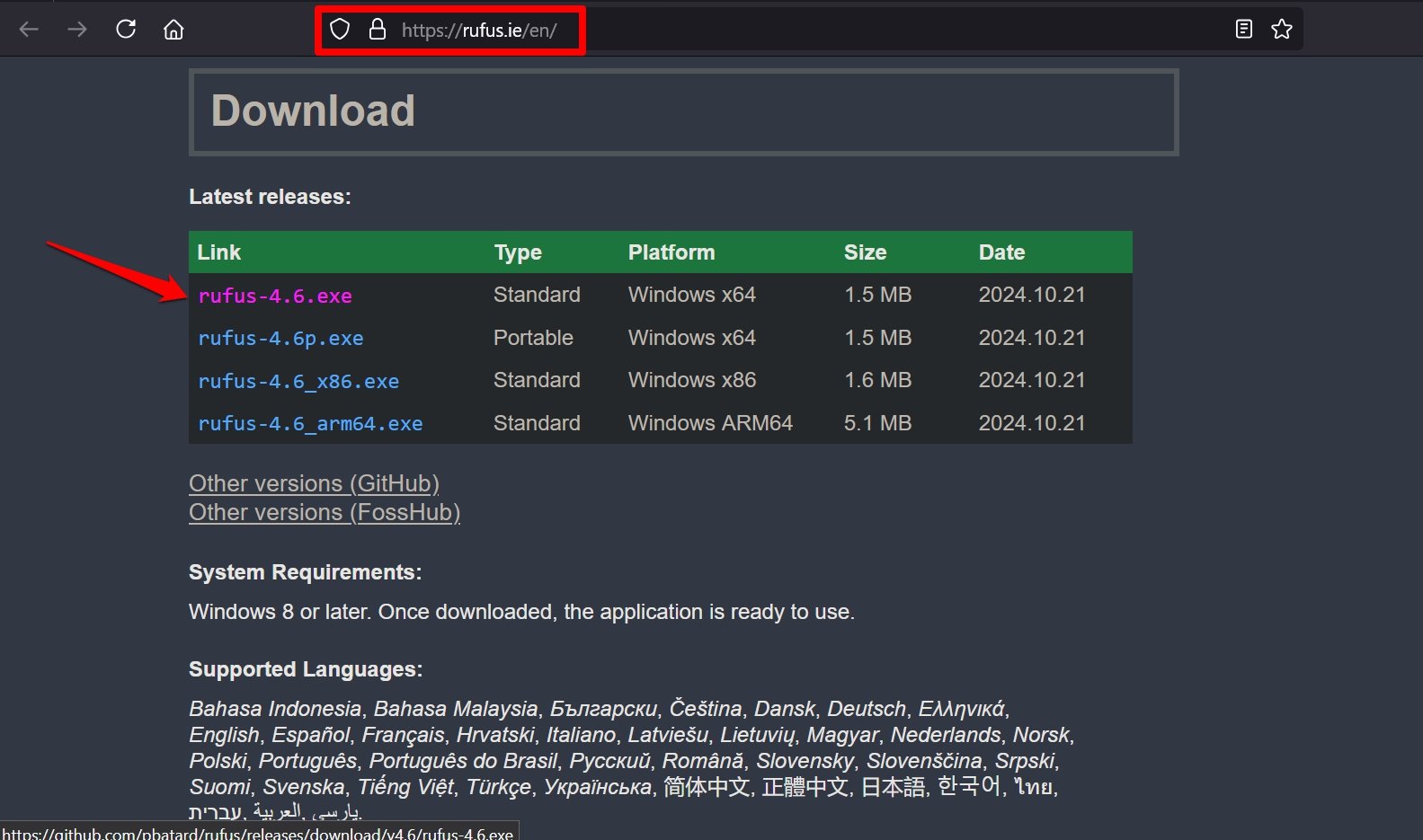Viewport: 1423px width, 840px height.
Task: Click the Size column header
Action: [865, 252]
